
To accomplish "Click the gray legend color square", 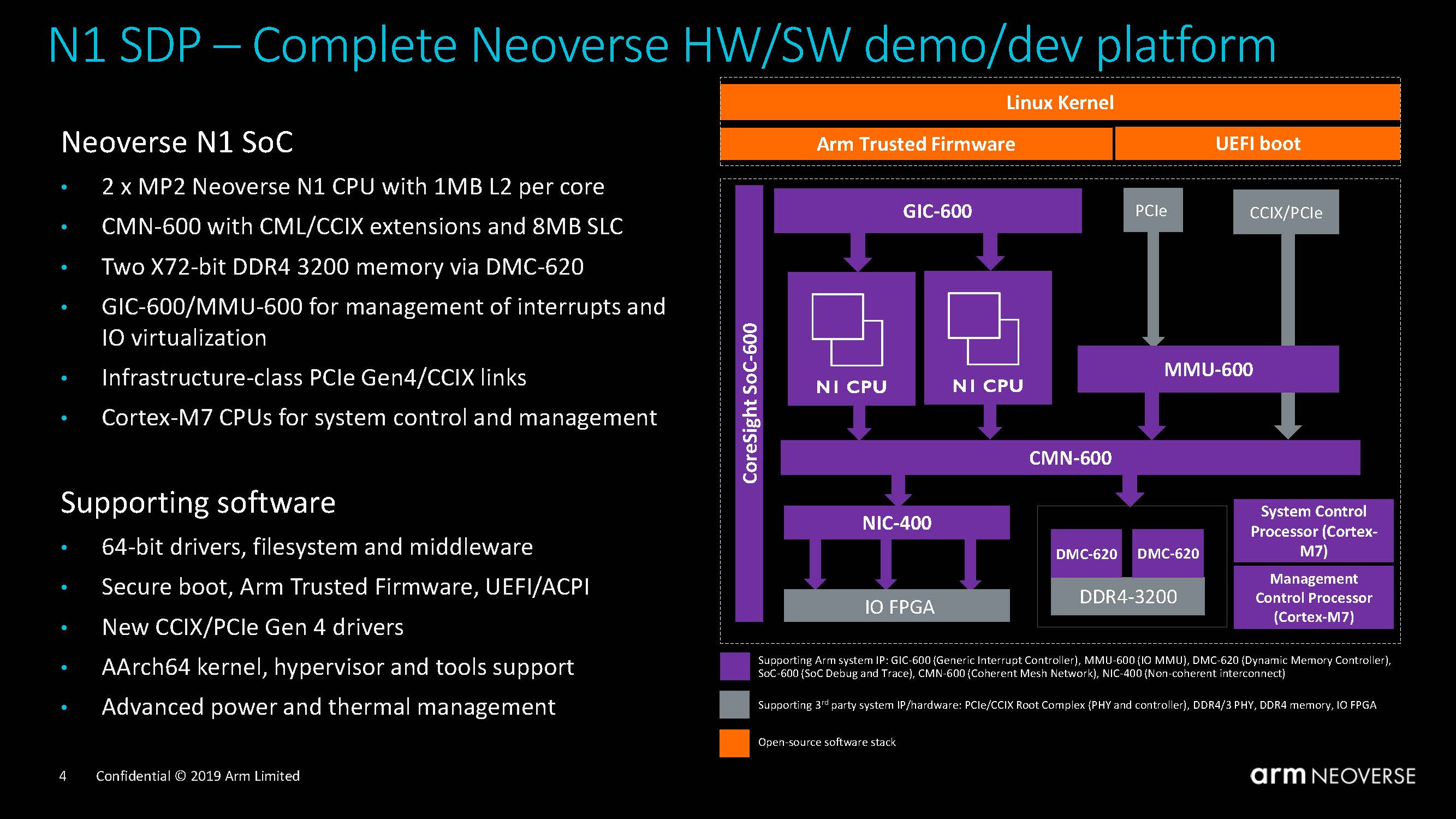I will [734, 704].
